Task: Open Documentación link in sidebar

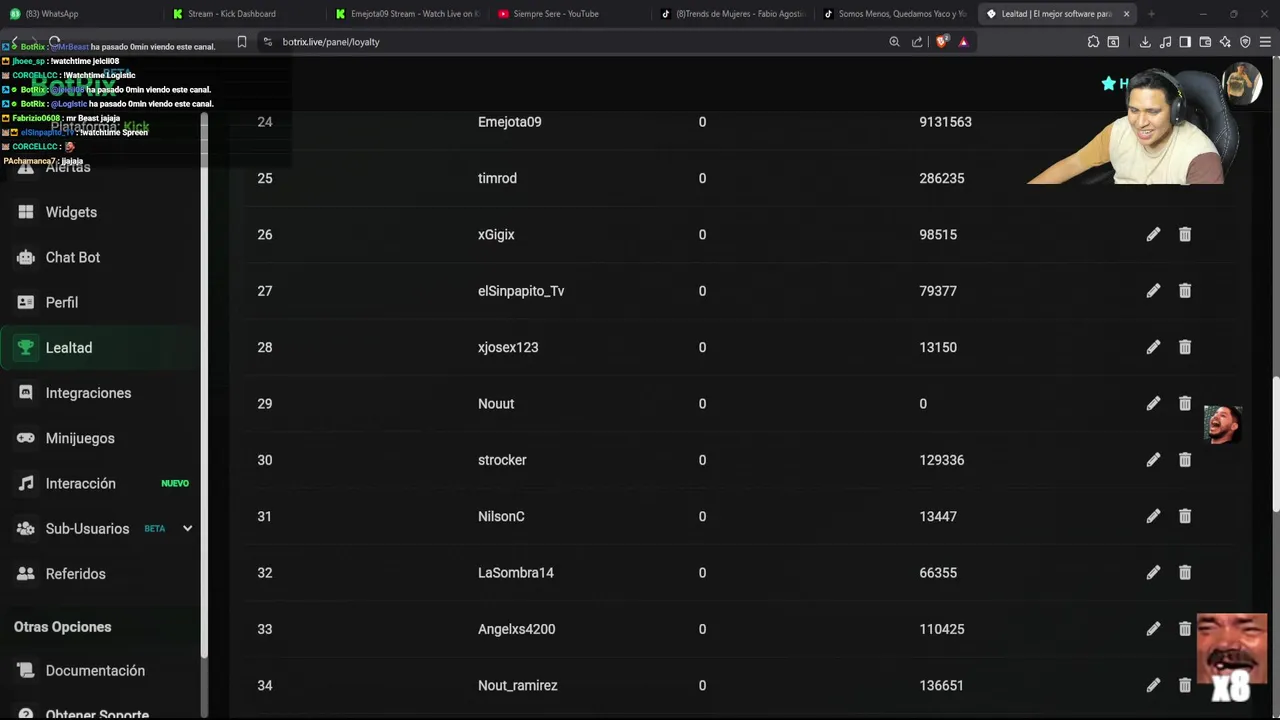Action: (x=100, y=671)
